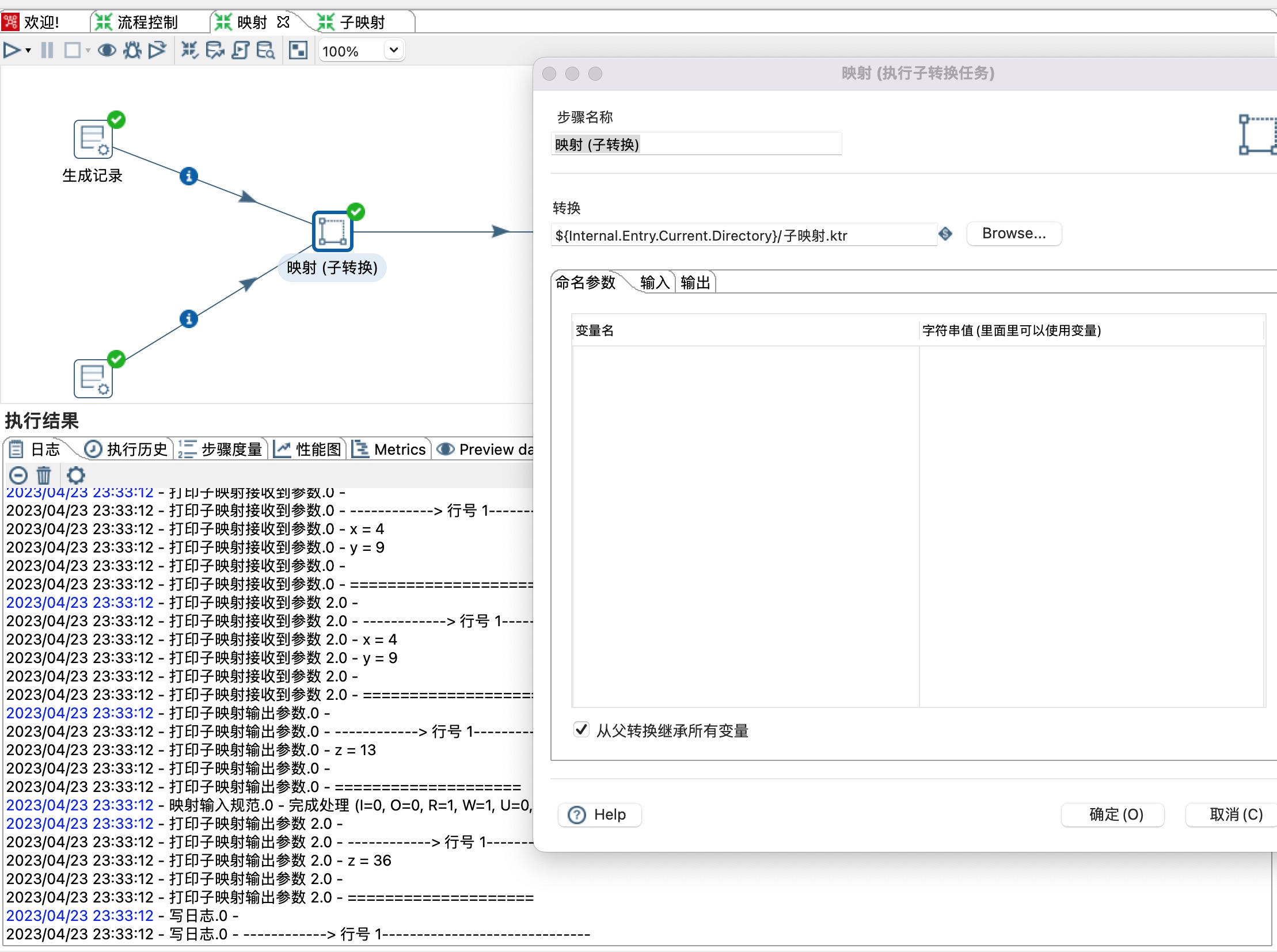The image size is (1277, 952).
Task: Expand the run options arrow beside play
Action: [28, 51]
